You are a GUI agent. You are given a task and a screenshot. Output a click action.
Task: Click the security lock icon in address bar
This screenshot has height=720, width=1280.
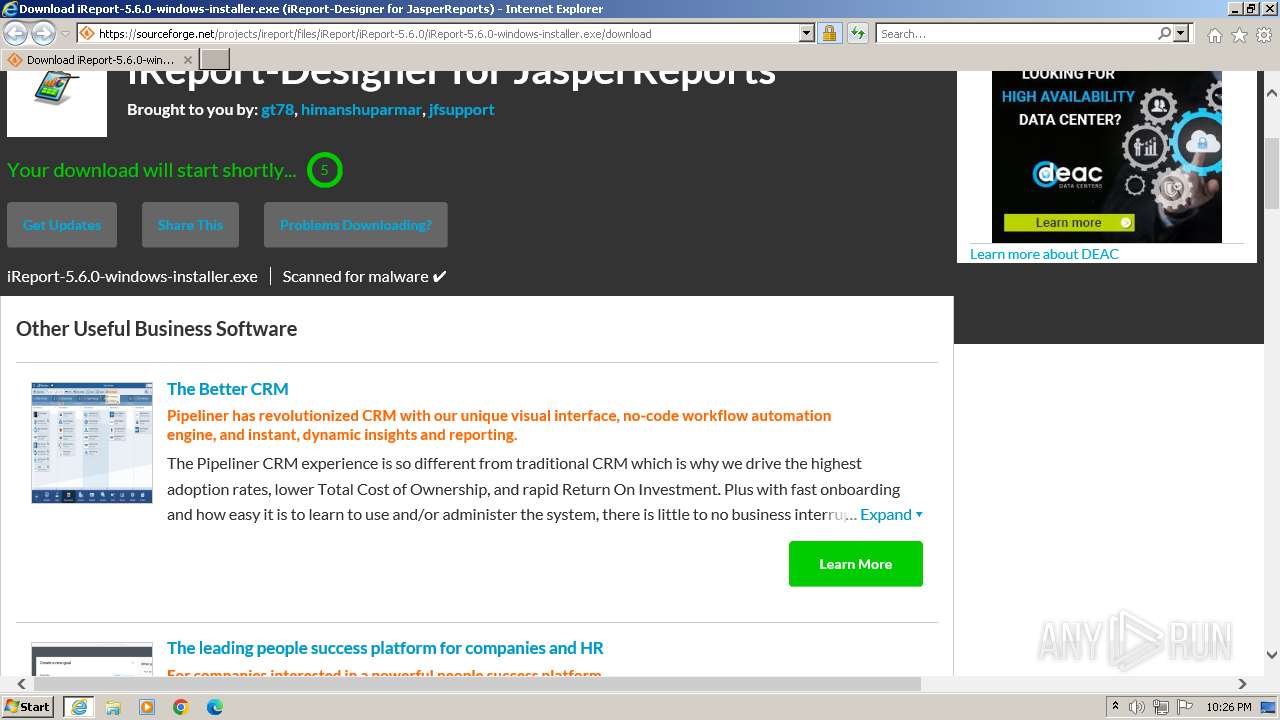[x=829, y=33]
